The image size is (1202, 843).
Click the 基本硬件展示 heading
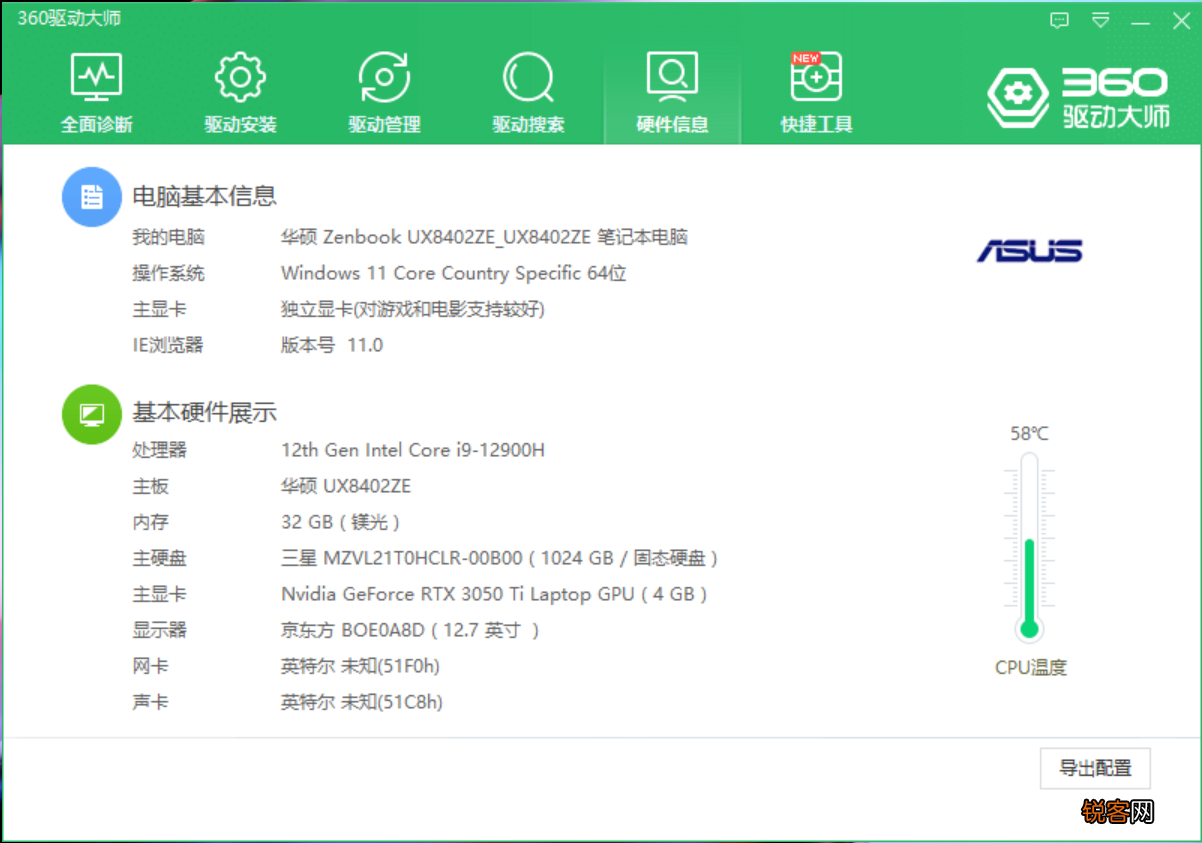point(205,412)
